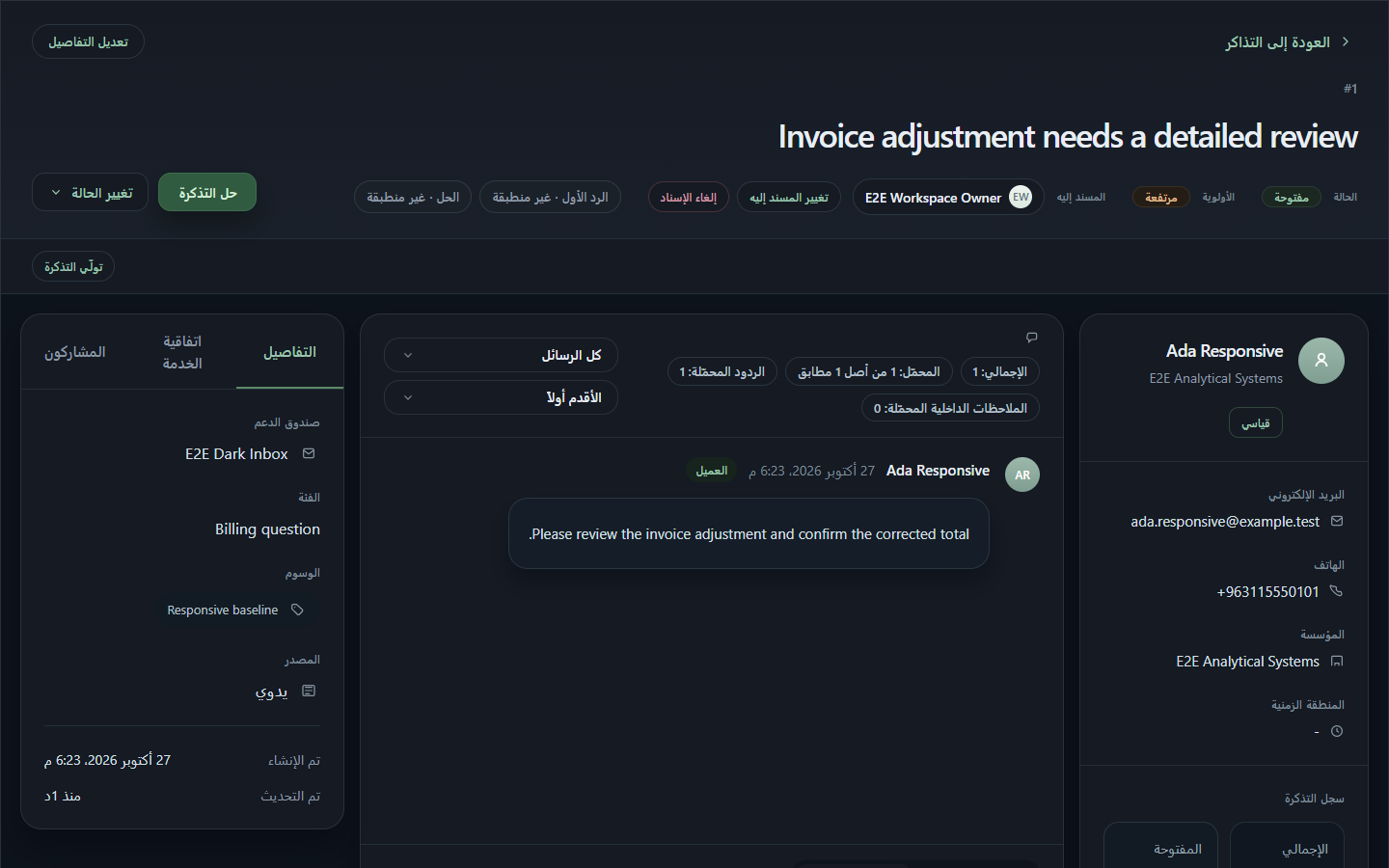Click the envelope icon beside ada.responsive@example.test

(1337, 521)
